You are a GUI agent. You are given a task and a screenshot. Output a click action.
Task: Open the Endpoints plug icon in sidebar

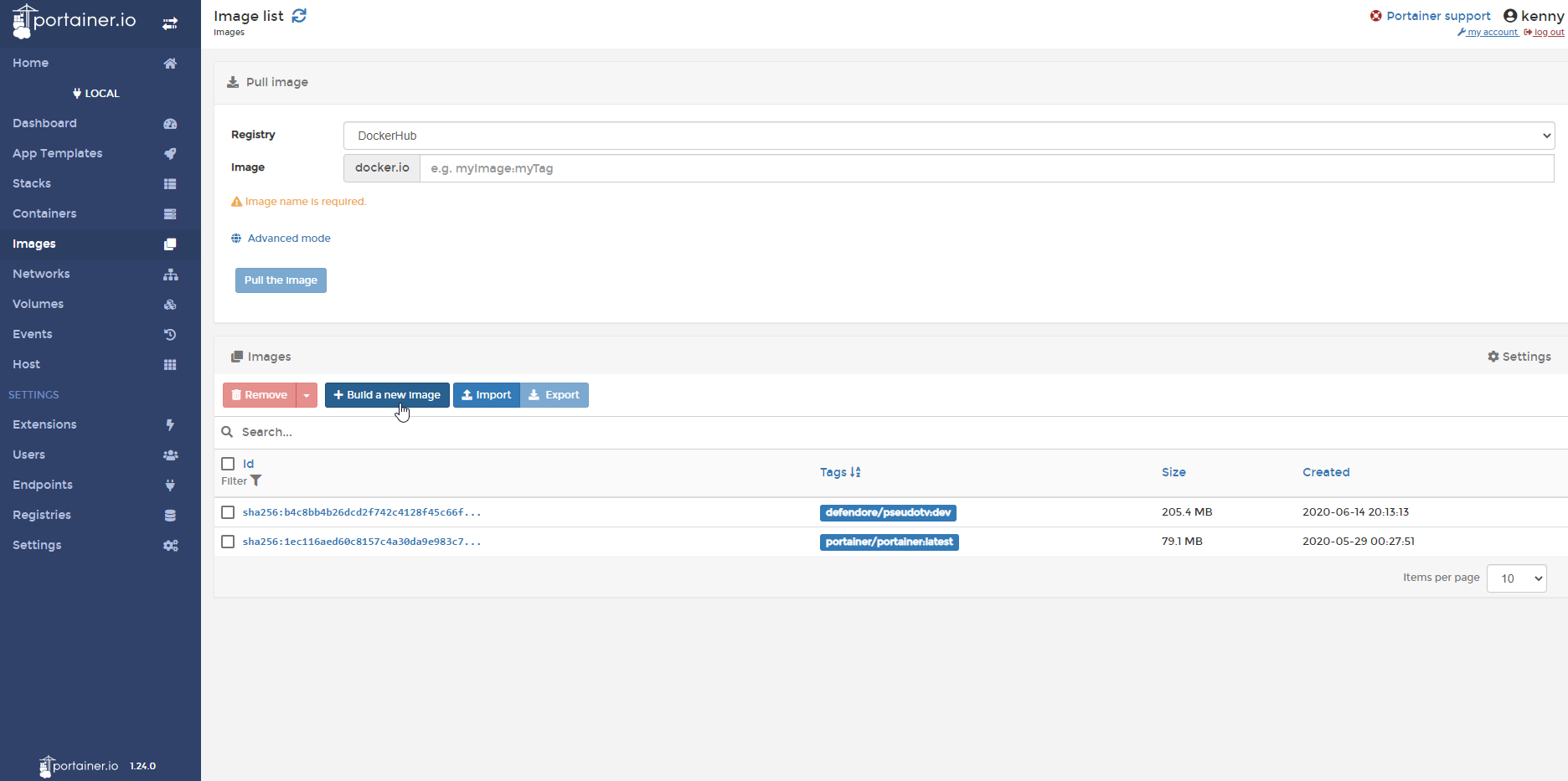pos(170,485)
